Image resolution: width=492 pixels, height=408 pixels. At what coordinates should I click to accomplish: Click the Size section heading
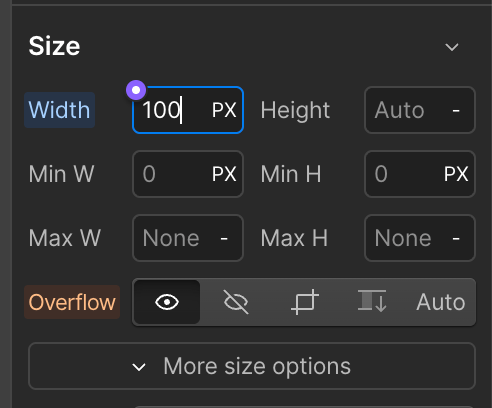coord(54,46)
